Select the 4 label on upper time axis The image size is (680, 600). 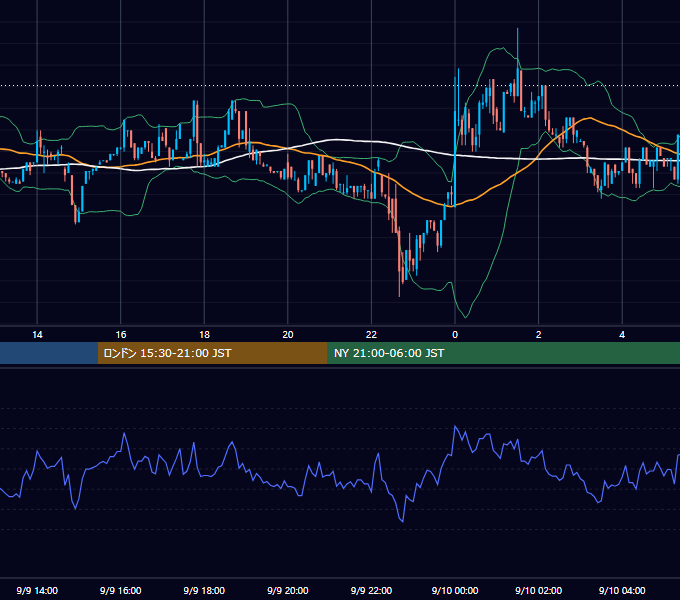click(622, 335)
